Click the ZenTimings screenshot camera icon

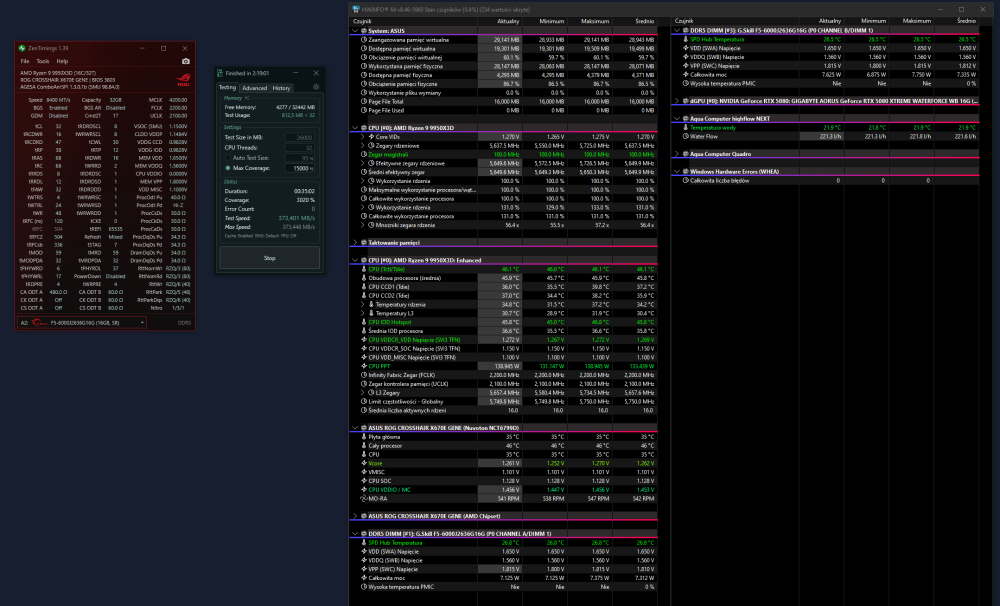(x=186, y=61)
